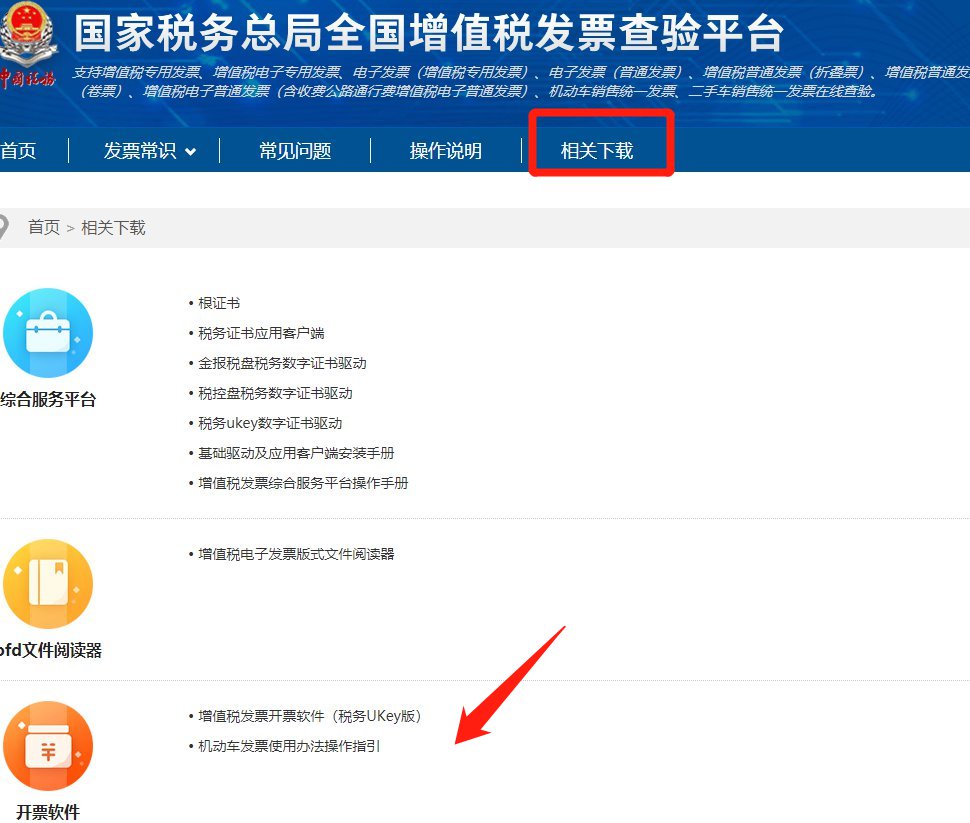Click the 国家税务总局全国增值税发票查验平台 title
This screenshot has width=970, height=823.
pyautogui.click(x=429, y=33)
